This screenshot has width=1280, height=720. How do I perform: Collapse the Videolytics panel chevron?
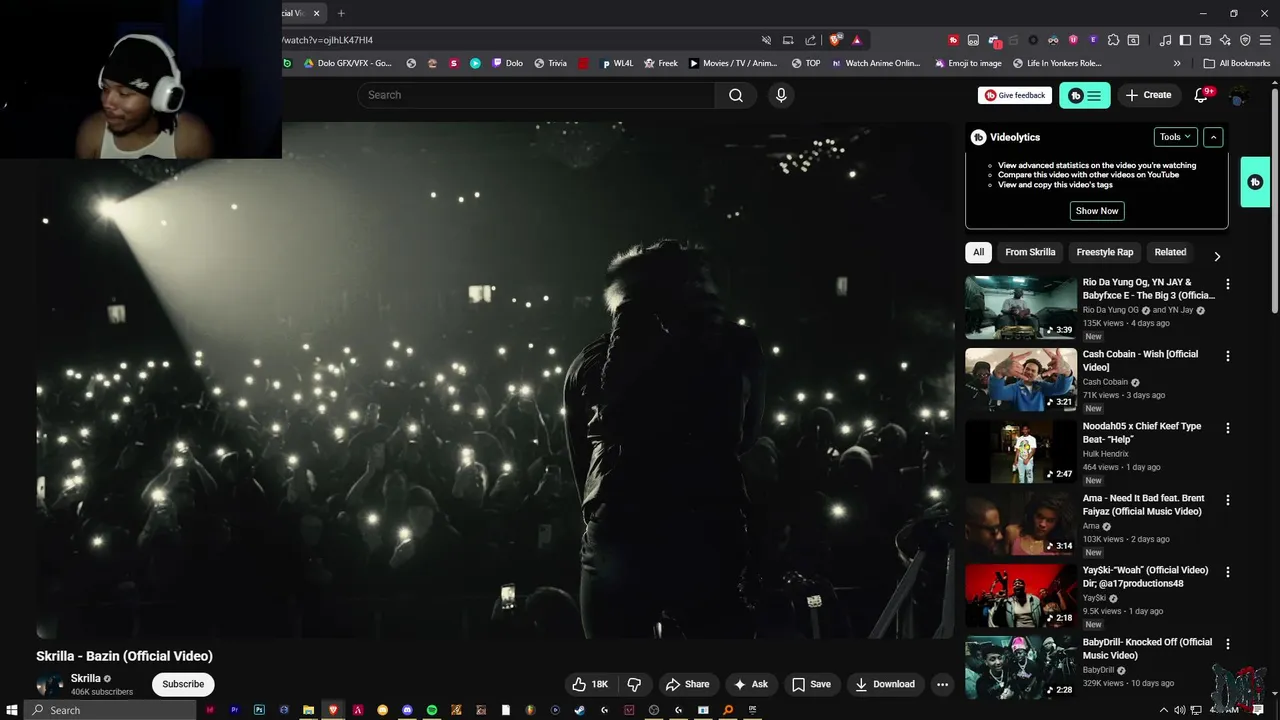(x=1212, y=137)
